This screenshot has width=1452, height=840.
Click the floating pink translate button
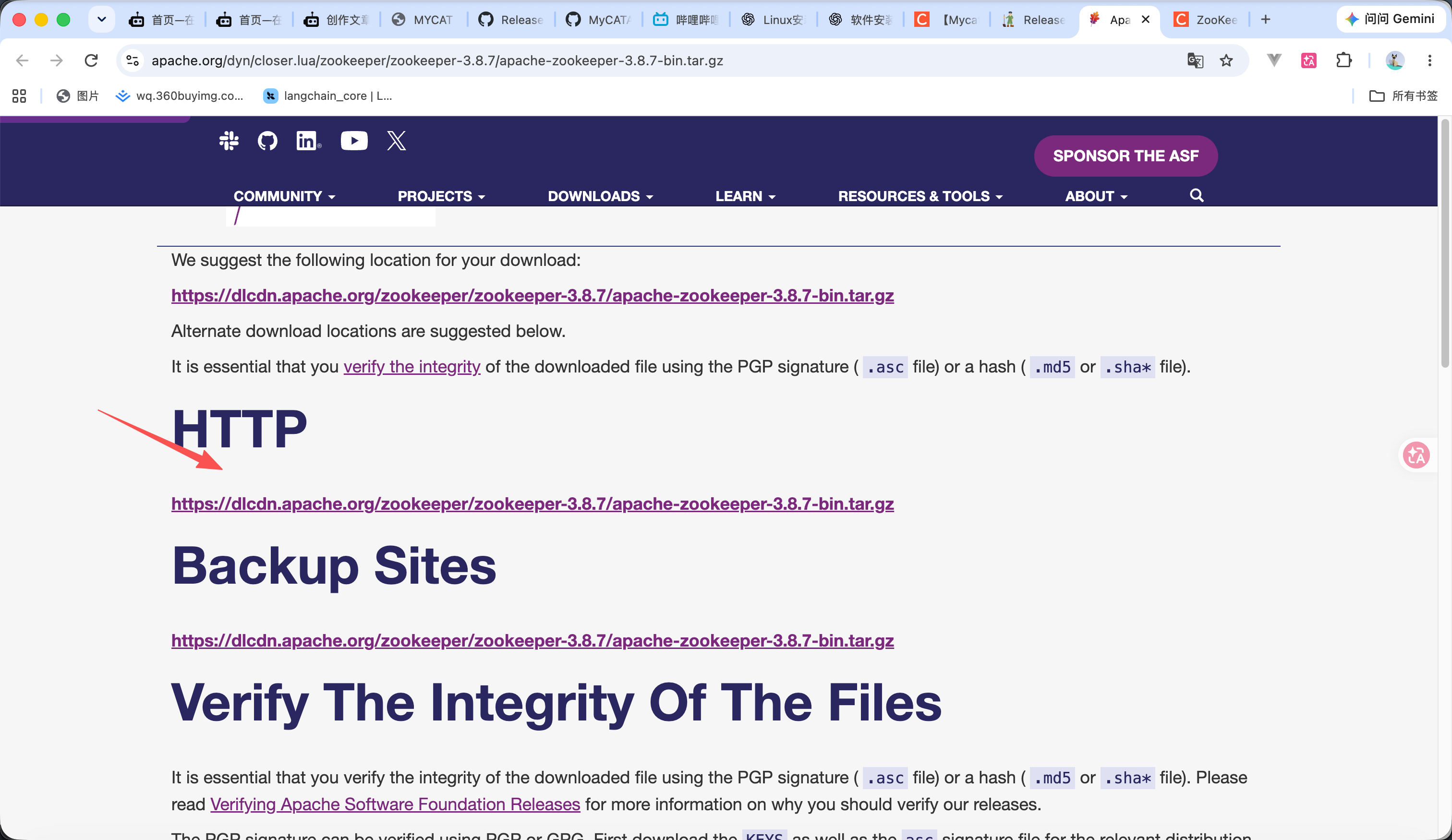(x=1416, y=455)
